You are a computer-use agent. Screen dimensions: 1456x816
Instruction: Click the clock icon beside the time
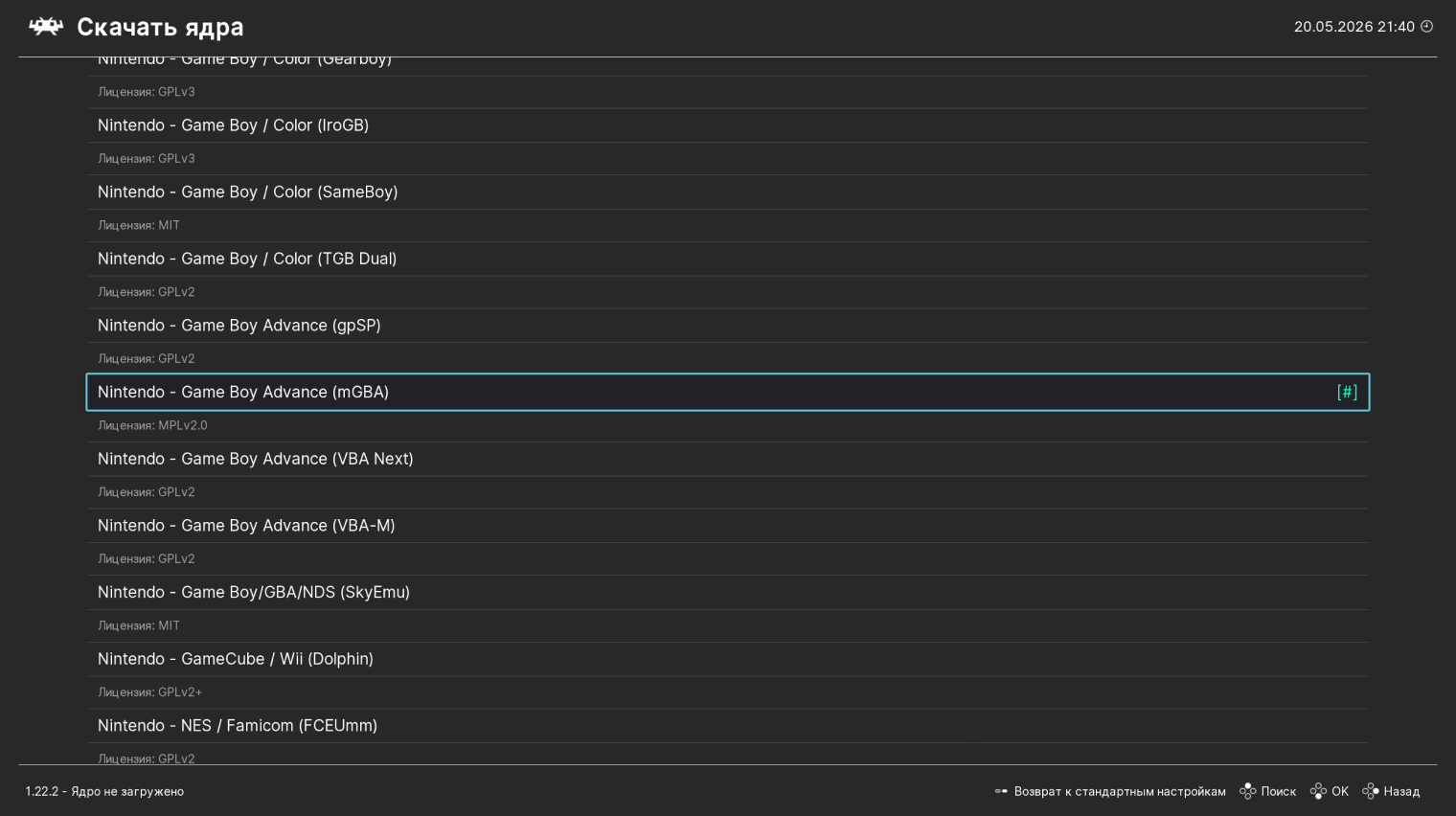click(1426, 27)
